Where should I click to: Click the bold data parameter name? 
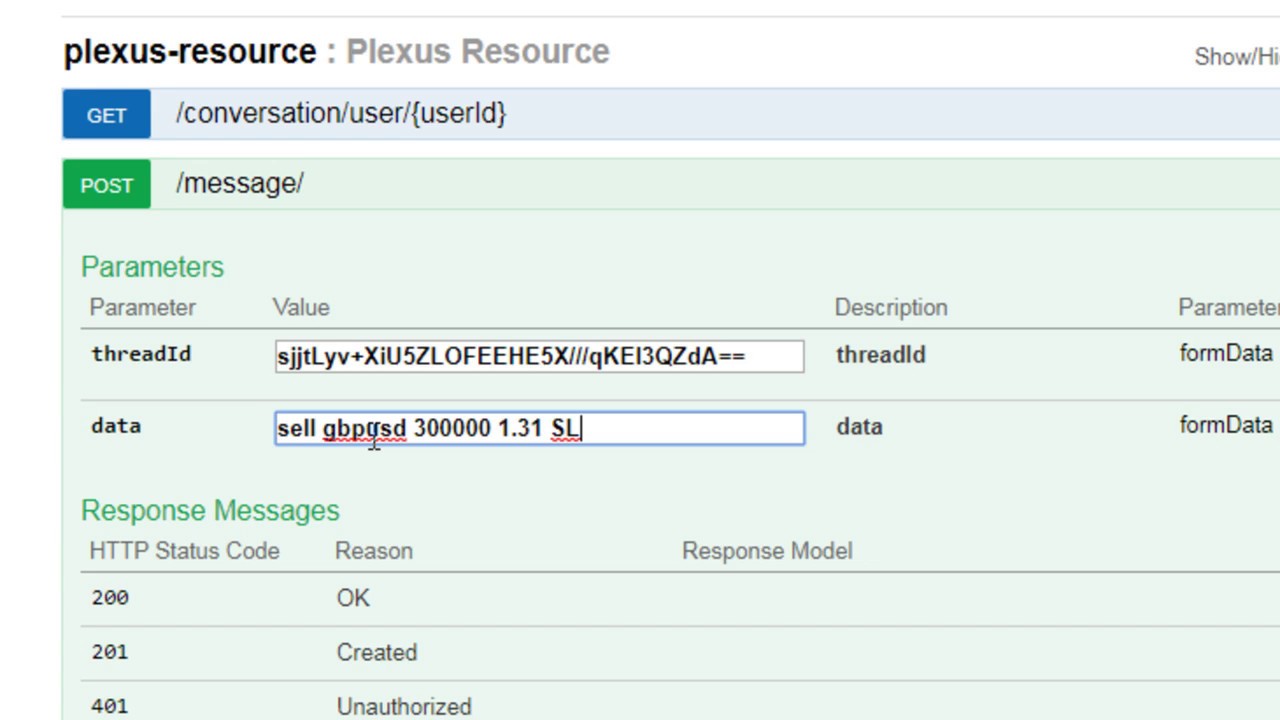tap(116, 426)
